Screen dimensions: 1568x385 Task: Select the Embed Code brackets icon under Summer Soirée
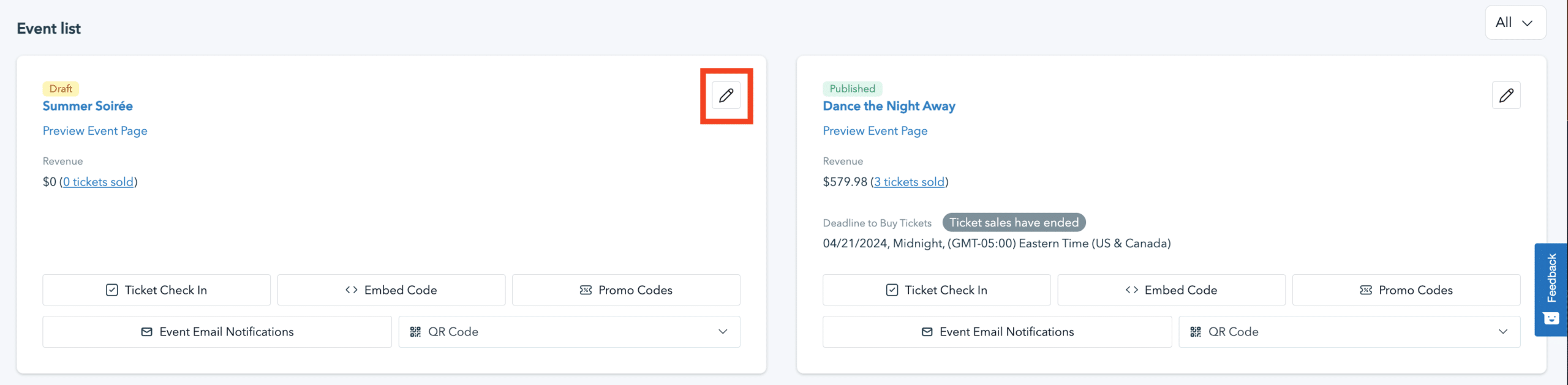coord(351,290)
